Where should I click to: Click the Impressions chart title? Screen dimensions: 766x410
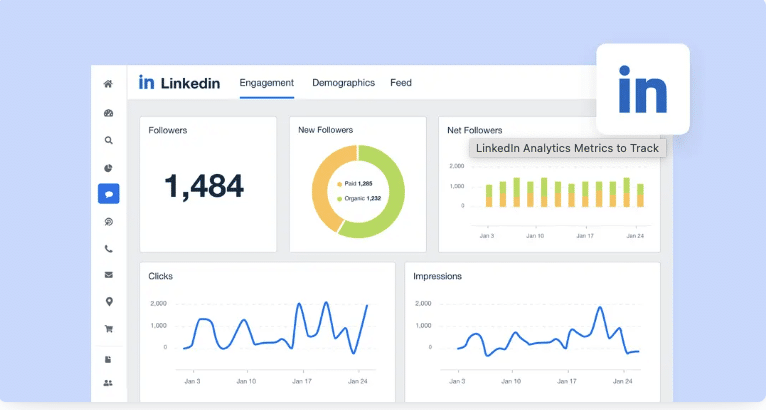click(x=437, y=276)
